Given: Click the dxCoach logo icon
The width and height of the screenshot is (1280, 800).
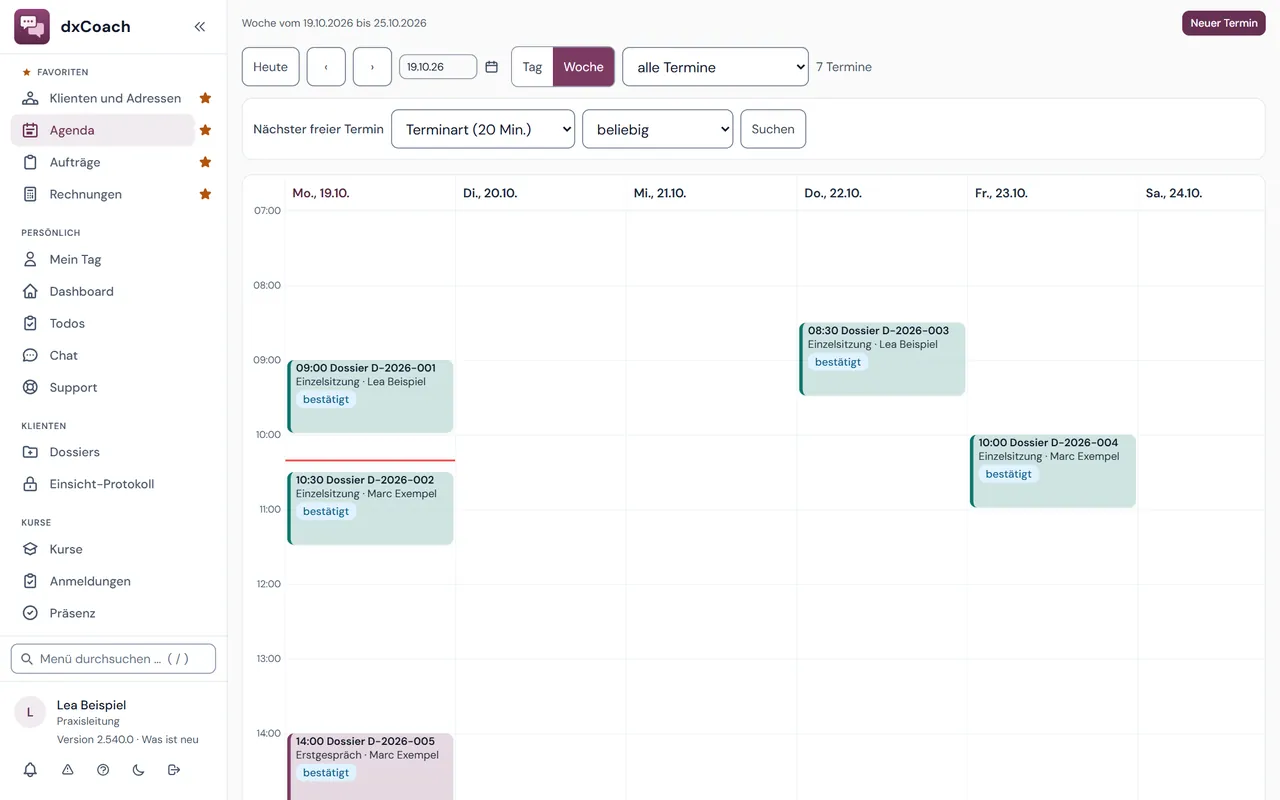Looking at the screenshot, I should coord(32,27).
